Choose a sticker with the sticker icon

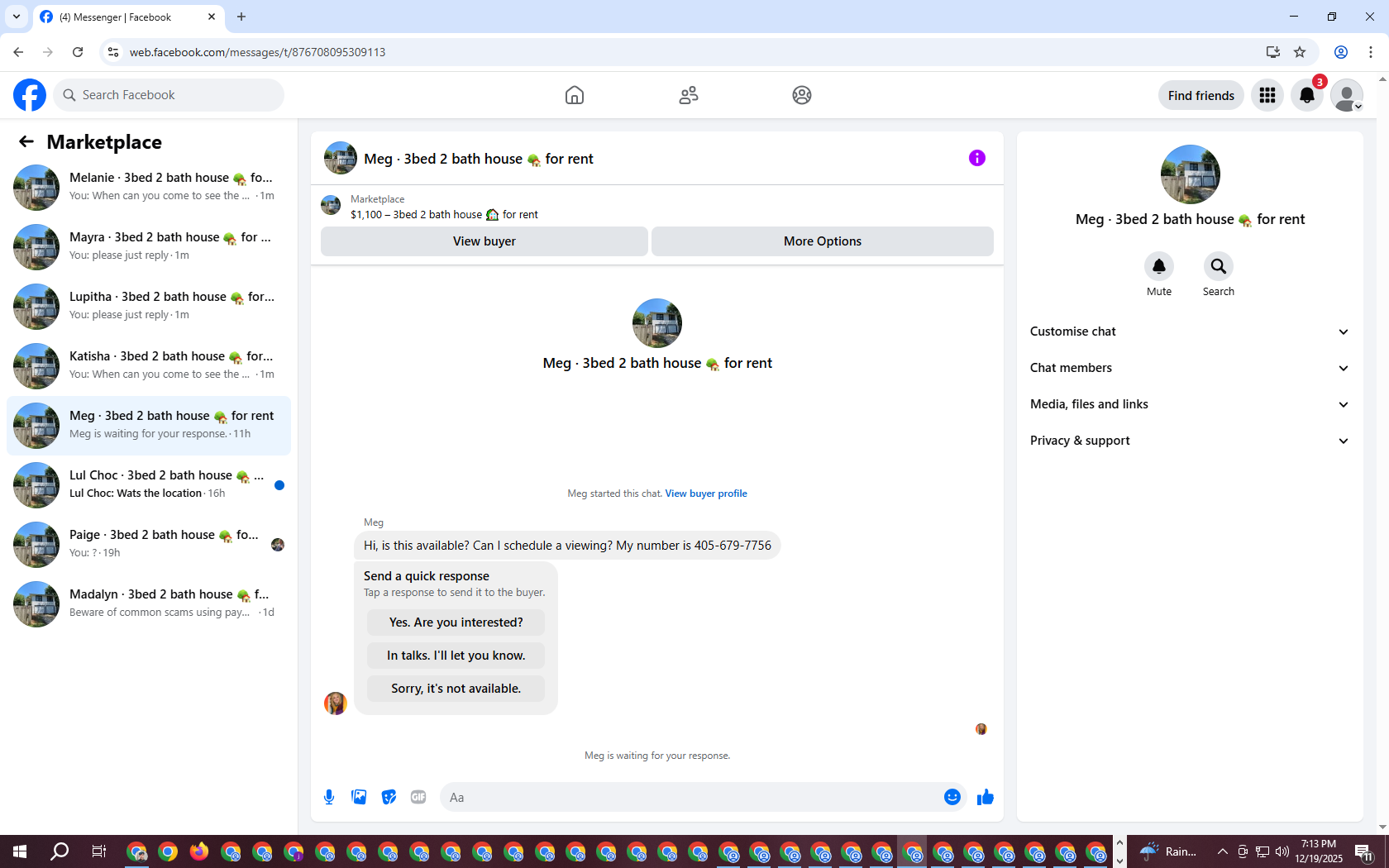389,797
